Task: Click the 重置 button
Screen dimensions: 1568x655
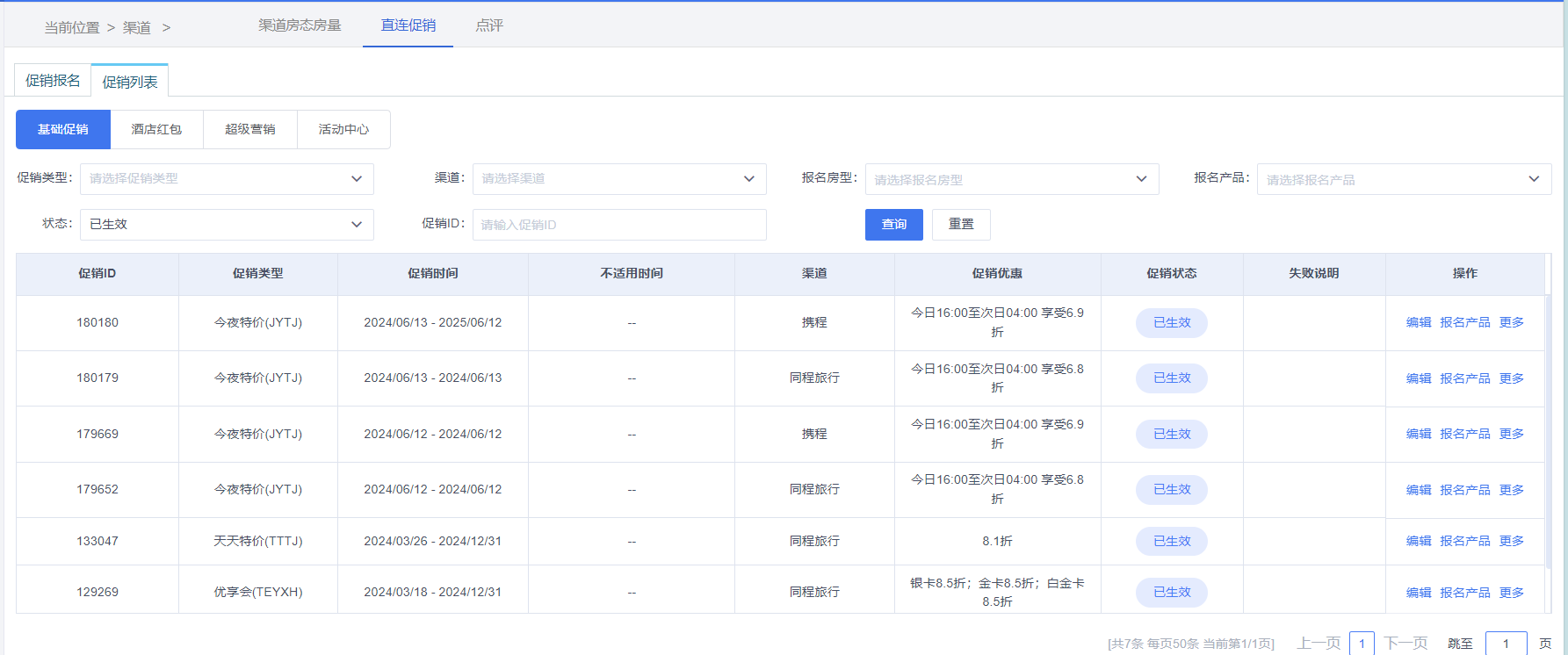Action: pyautogui.click(x=961, y=225)
